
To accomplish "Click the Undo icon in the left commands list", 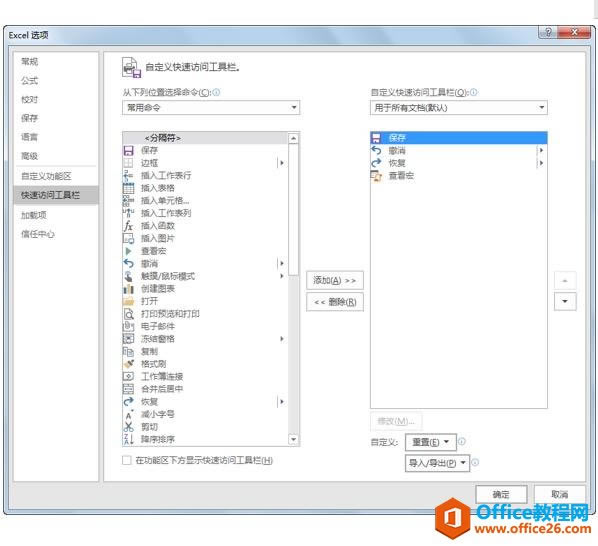I will click(129, 264).
